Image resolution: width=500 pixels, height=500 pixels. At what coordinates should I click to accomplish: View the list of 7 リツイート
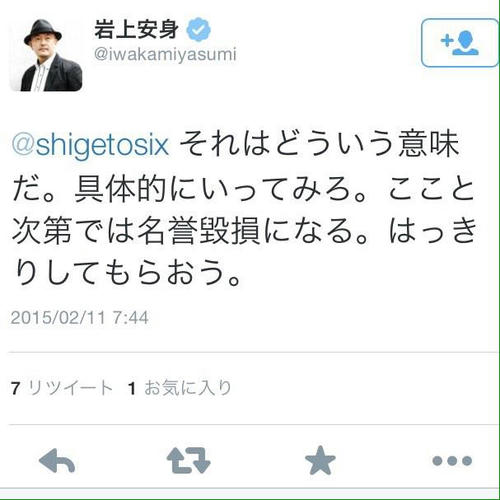point(62,388)
